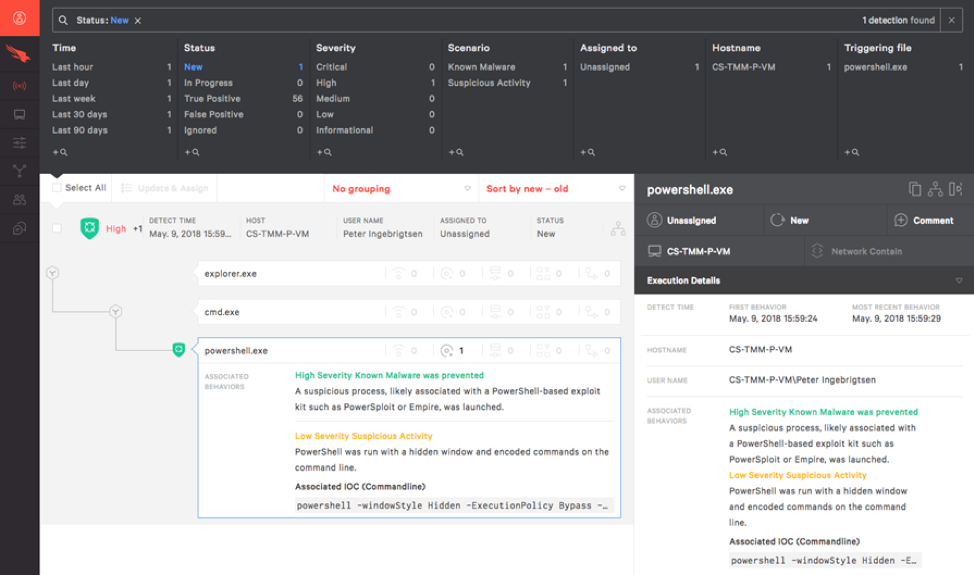Click the Unassigned button in details panel
Screen dimensions: 974x575
tap(692, 220)
